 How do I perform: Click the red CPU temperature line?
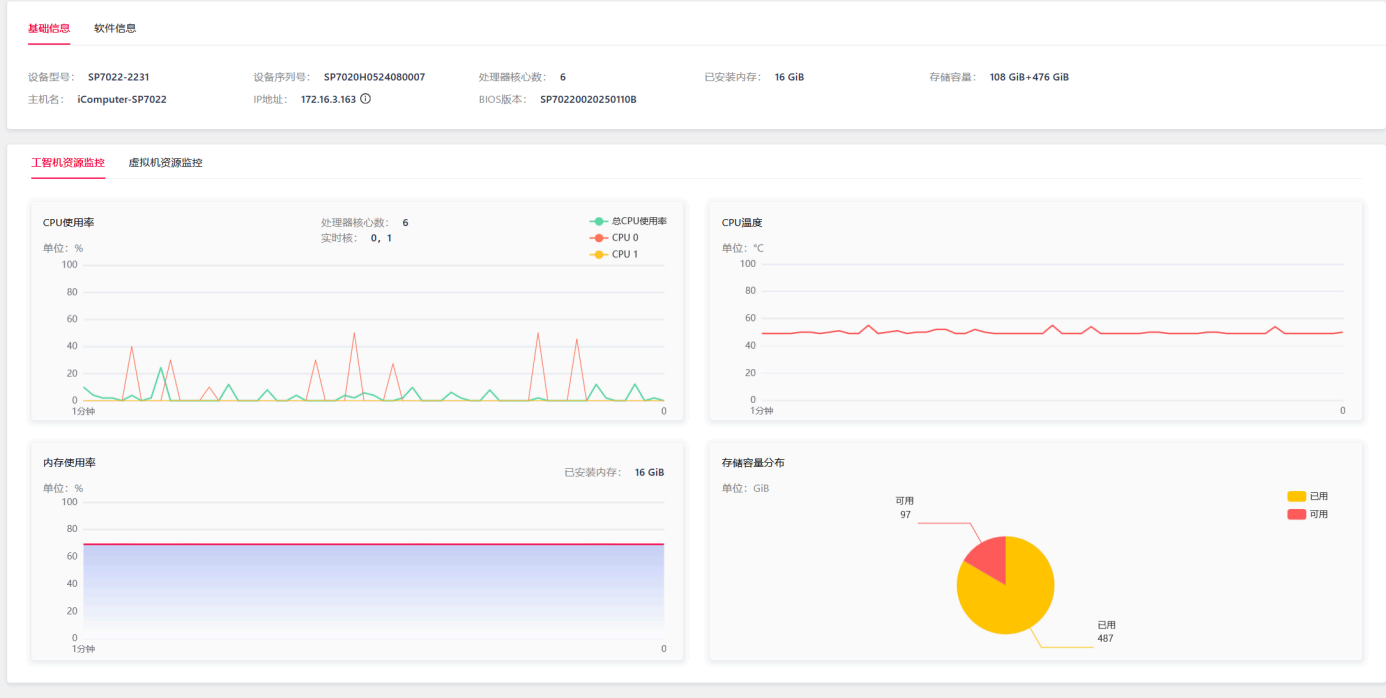(1052, 331)
